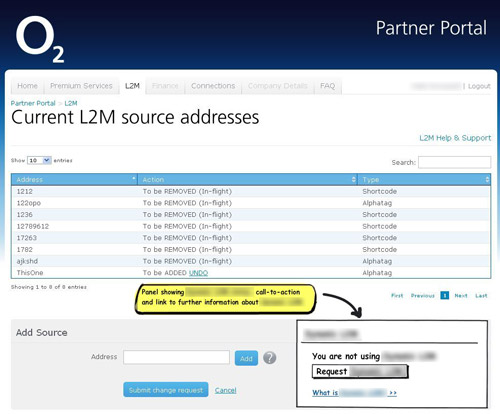
Task: Click the L2M breadcrumb link
Action: tap(71, 103)
